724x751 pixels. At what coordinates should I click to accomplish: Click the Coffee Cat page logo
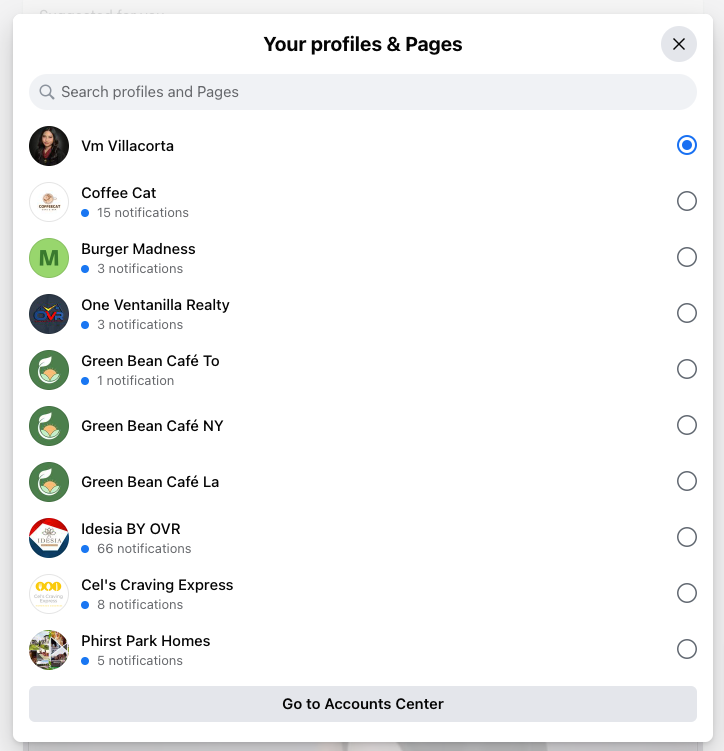pyautogui.click(x=49, y=202)
